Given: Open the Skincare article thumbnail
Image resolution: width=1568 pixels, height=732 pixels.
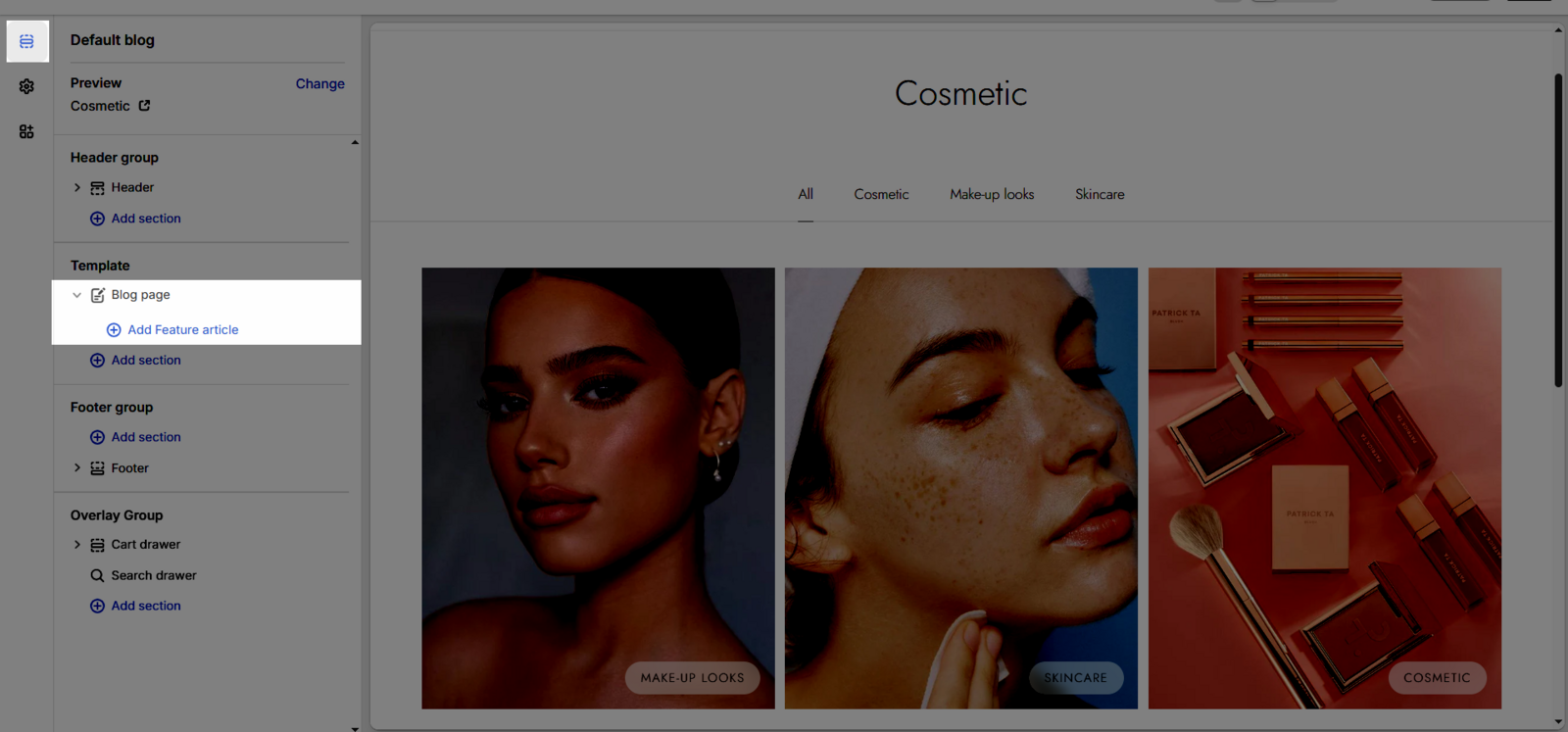Looking at the screenshot, I should coord(960,487).
